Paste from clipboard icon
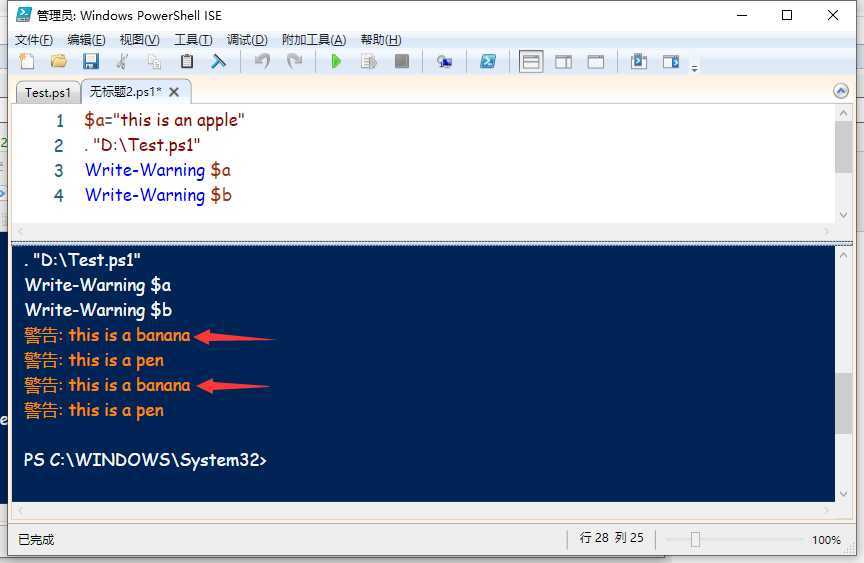Image resolution: width=864 pixels, height=563 pixels. (x=187, y=62)
